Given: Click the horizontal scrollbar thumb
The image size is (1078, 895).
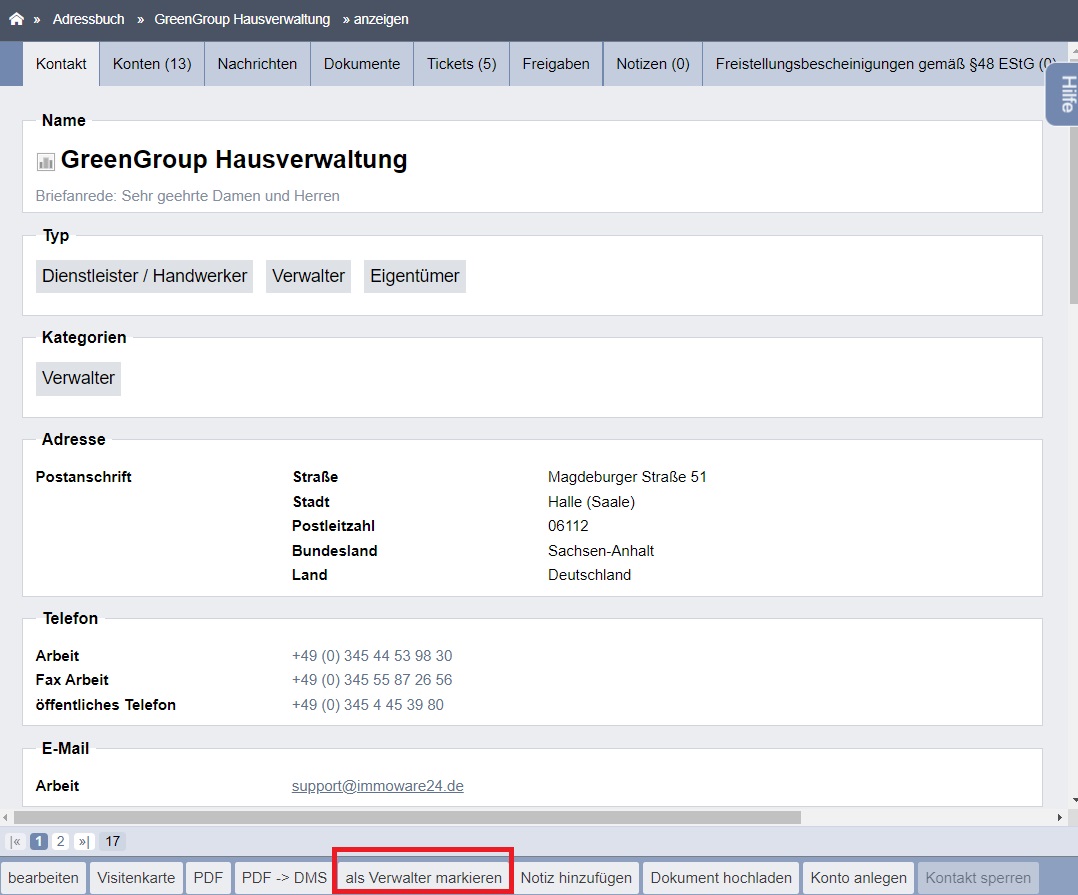Looking at the screenshot, I should (x=407, y=817).
